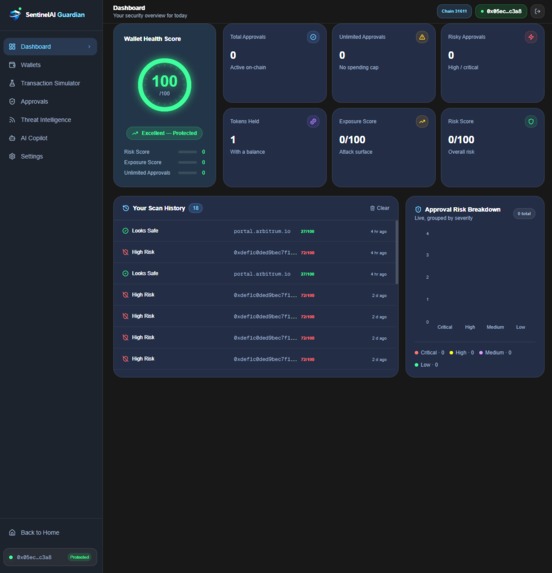Click the Exposure Score trend icon
Image resolution: width=552 pixels, height=573 pixels.
422,121
